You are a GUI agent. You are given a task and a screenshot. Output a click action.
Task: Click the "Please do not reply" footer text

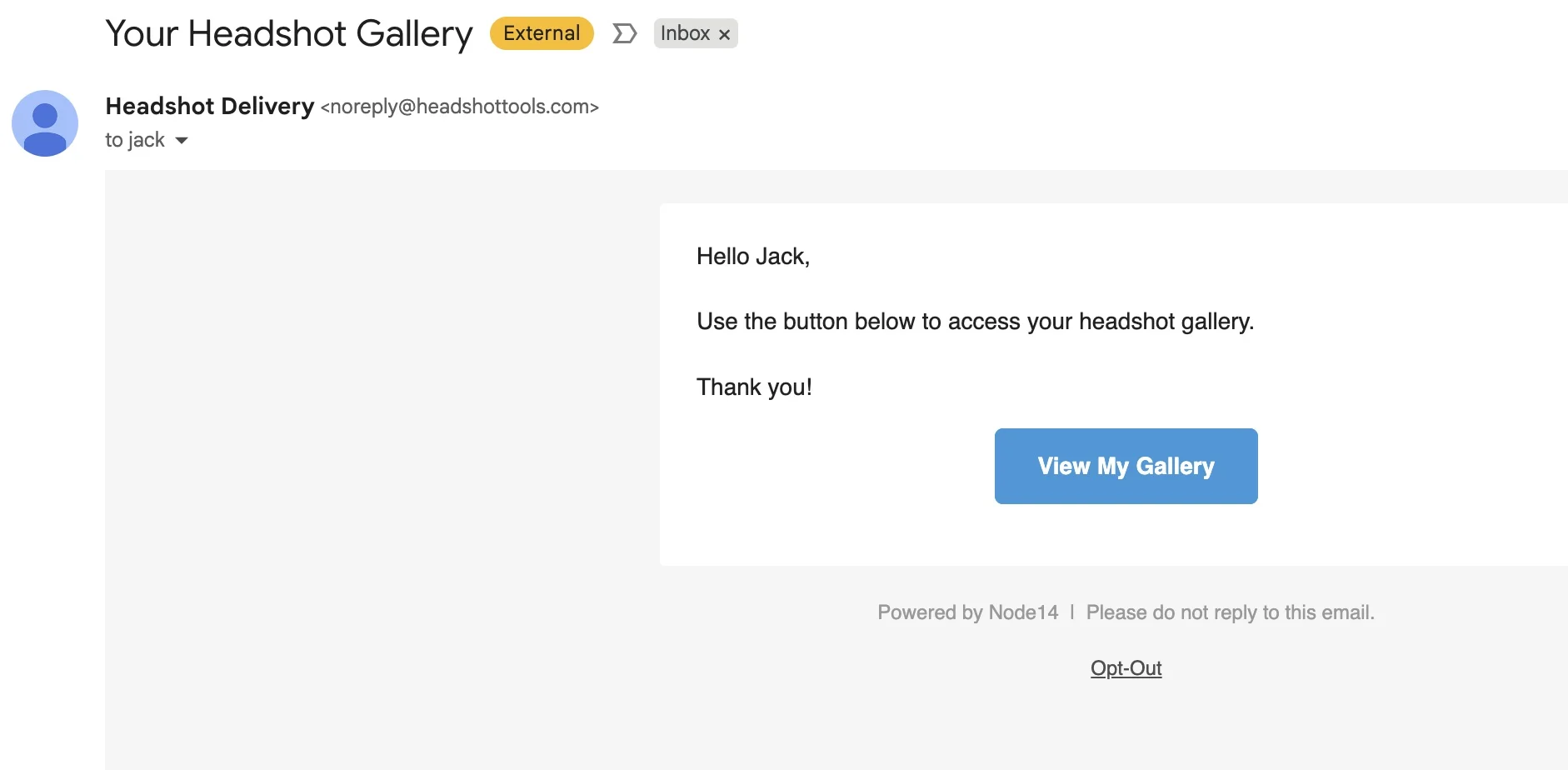1230,612
